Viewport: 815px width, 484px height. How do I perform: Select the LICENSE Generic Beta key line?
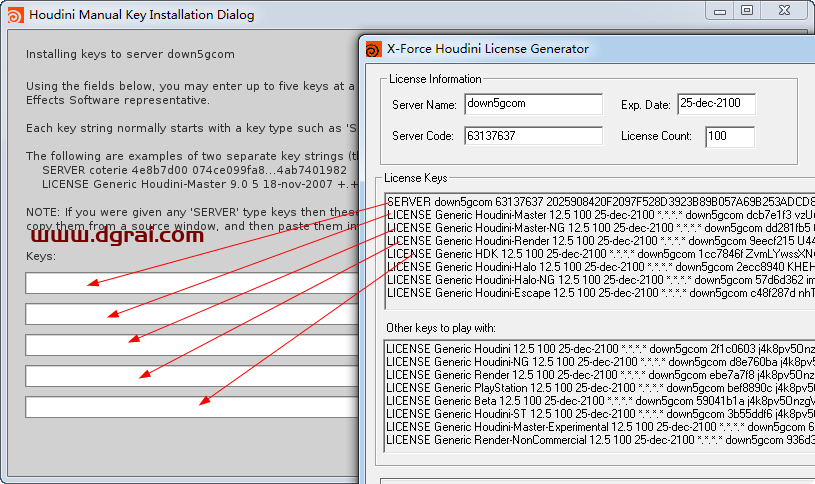point(600,401)
